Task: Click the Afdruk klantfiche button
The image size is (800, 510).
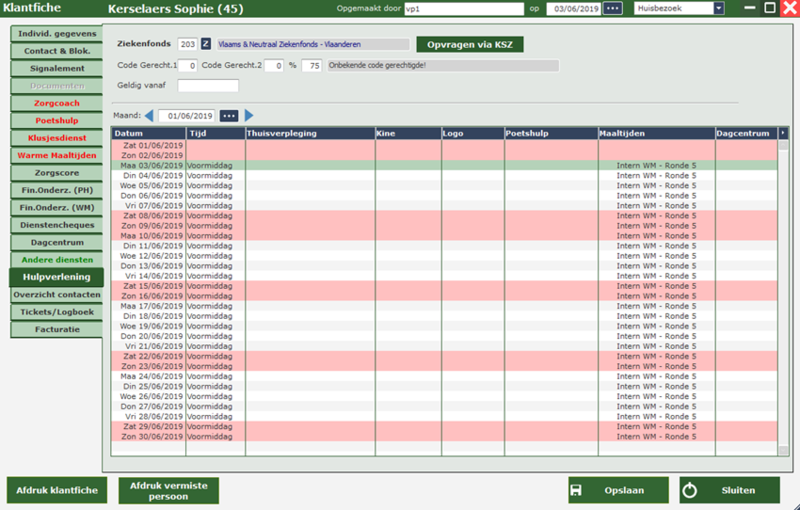Action: (57, 490)
